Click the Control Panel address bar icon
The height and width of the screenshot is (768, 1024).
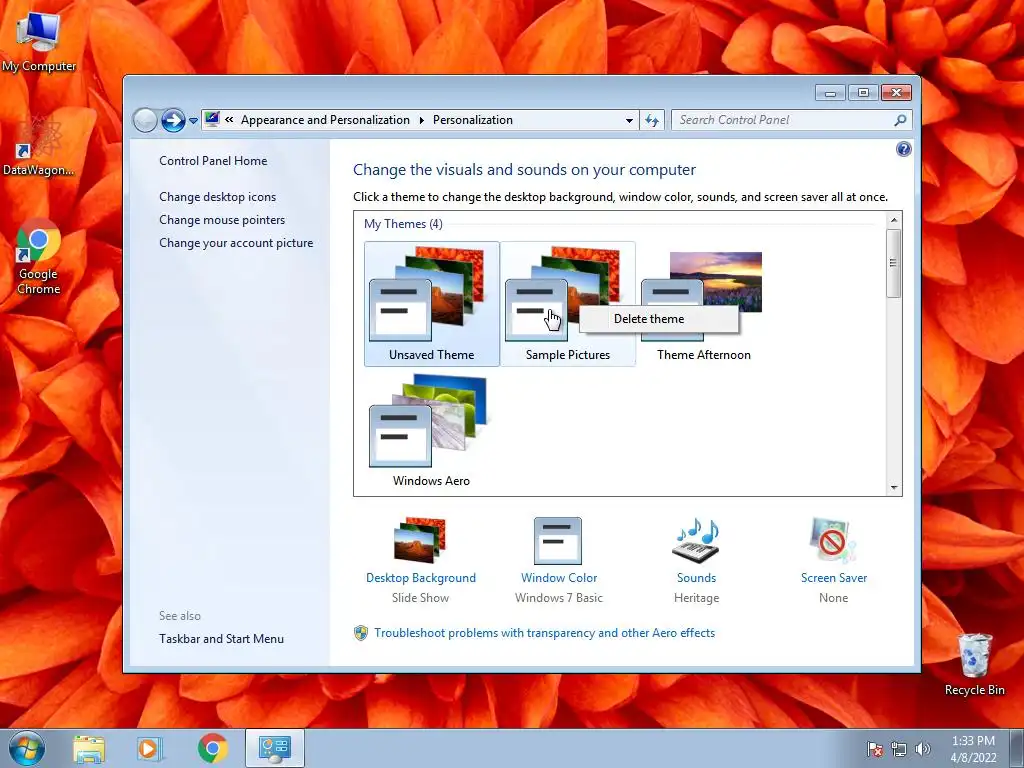click(212, 120)
